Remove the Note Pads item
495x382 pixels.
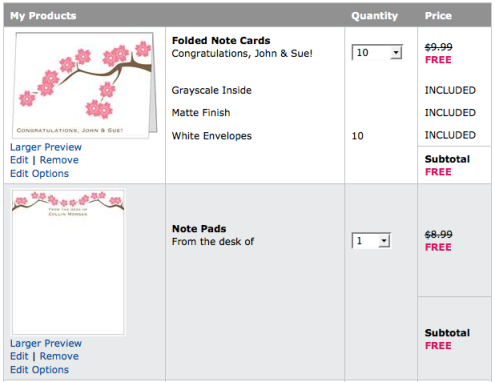tap(59, 356)
